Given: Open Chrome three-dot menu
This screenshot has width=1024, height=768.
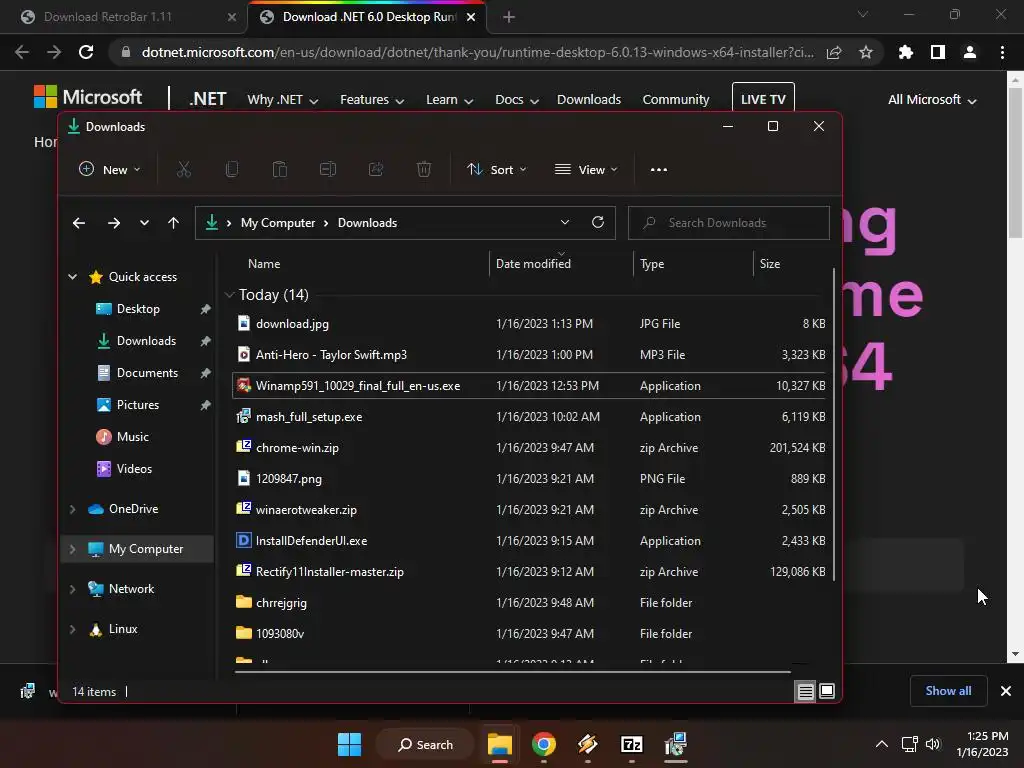Looking at the screenshot, I should coord(1002,52).
